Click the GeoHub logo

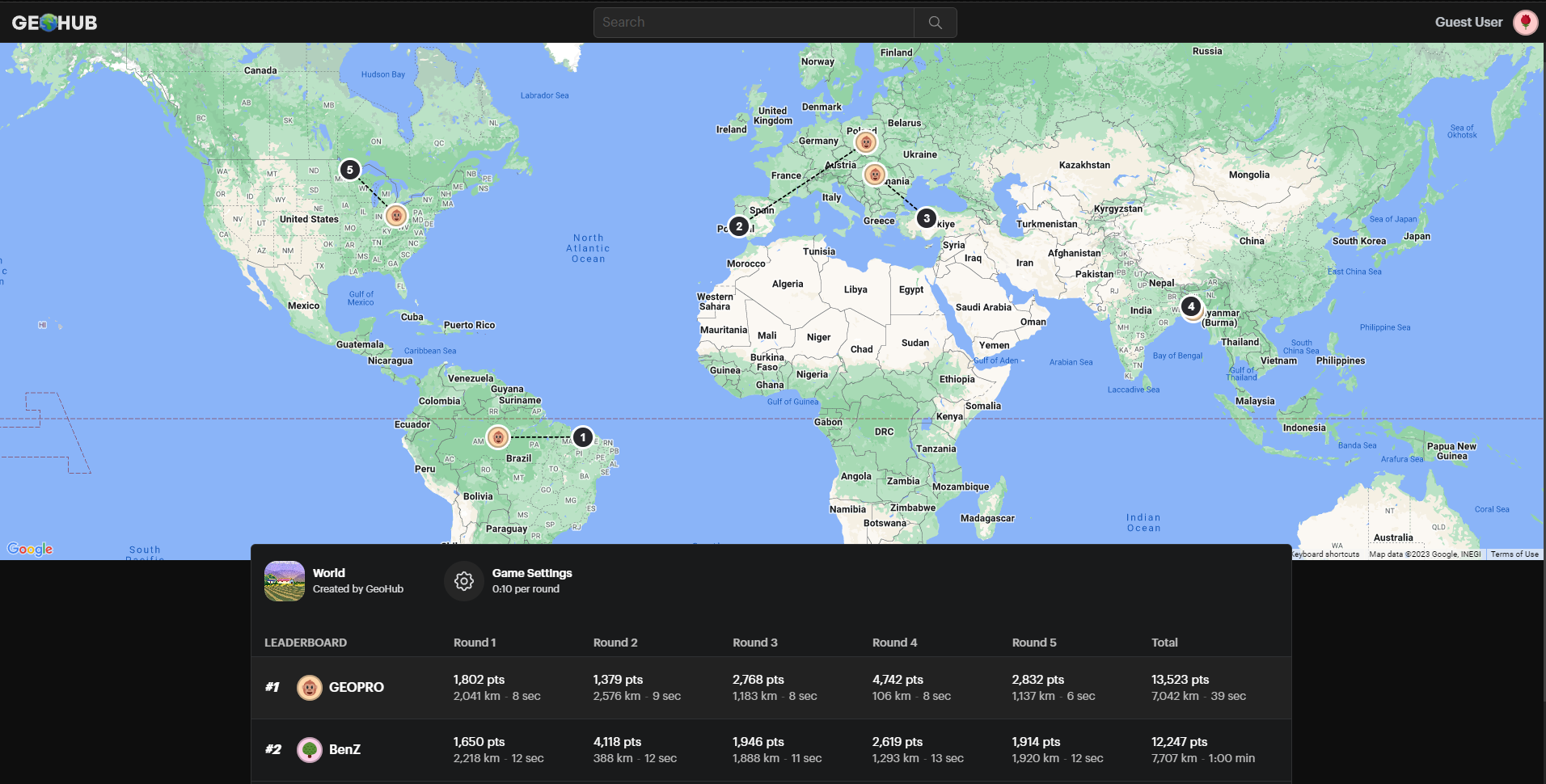pos(53,22)
